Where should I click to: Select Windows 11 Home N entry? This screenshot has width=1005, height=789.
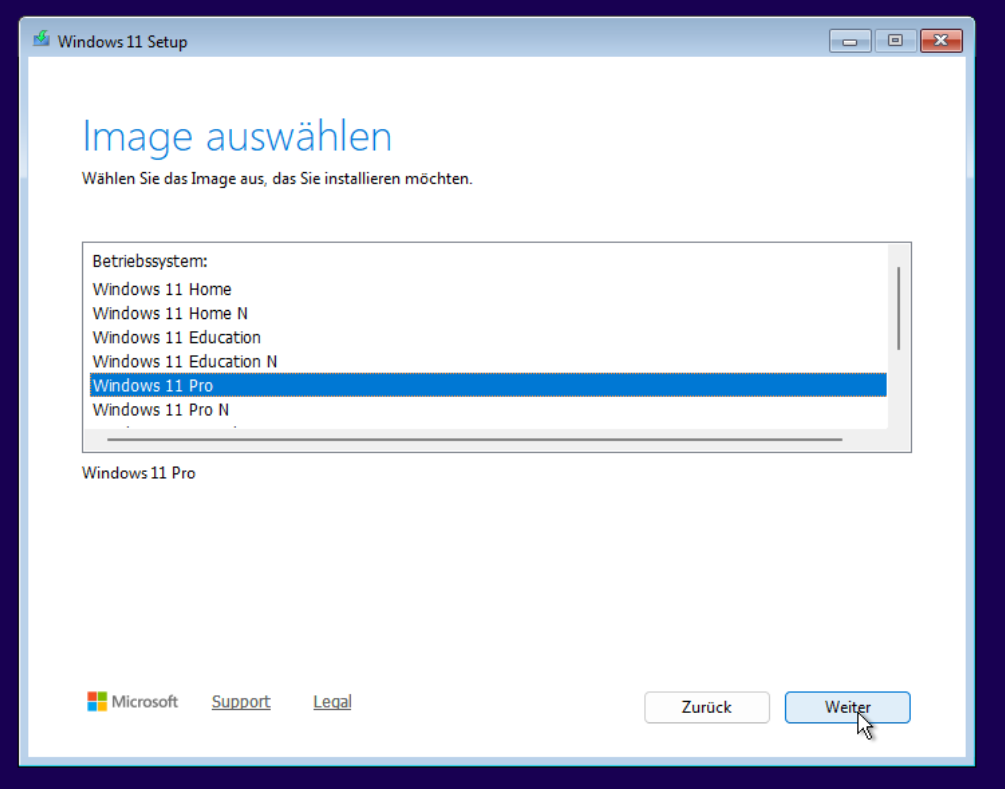tap(488, 313)
